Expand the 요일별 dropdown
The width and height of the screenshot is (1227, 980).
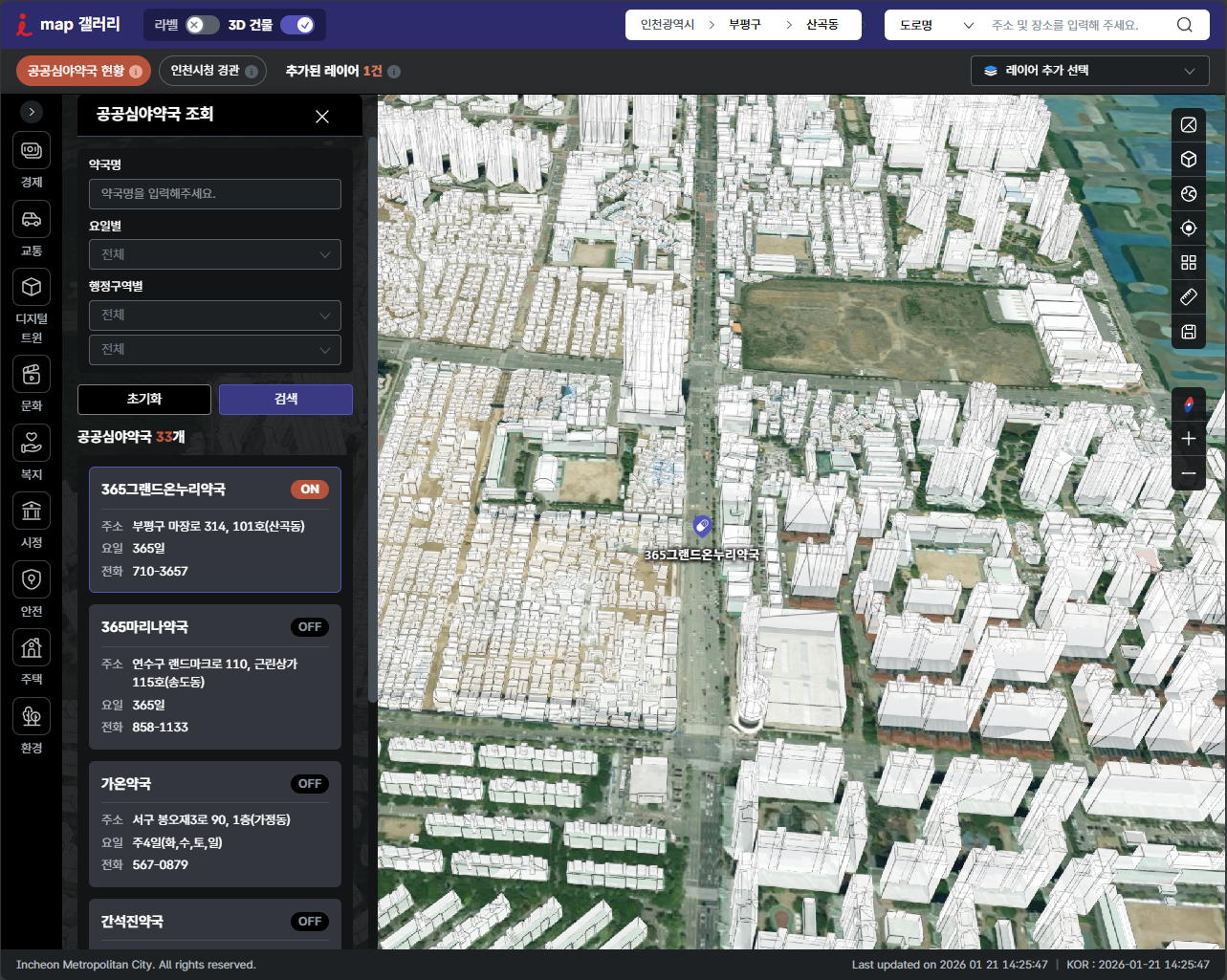pyautogui.click(x=214, y=254)
